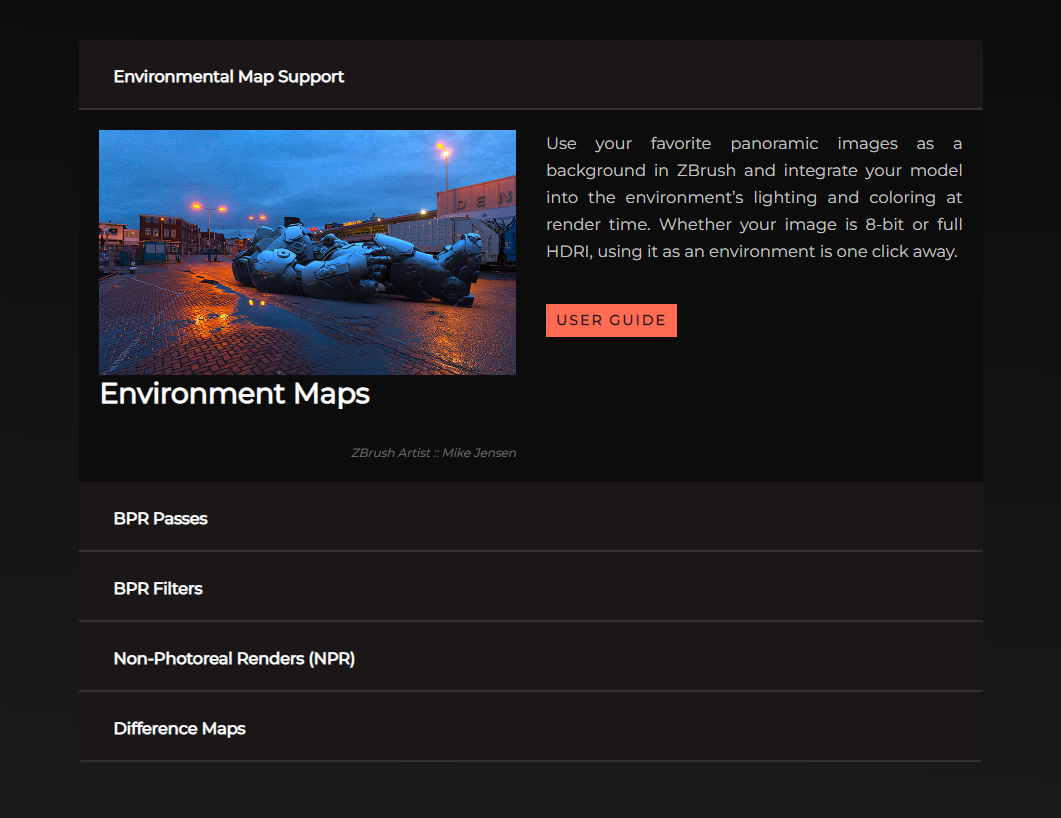Screen dimensions: 1061x818
Task: Expand the BPR Passes section
Action: pos(161,519)
